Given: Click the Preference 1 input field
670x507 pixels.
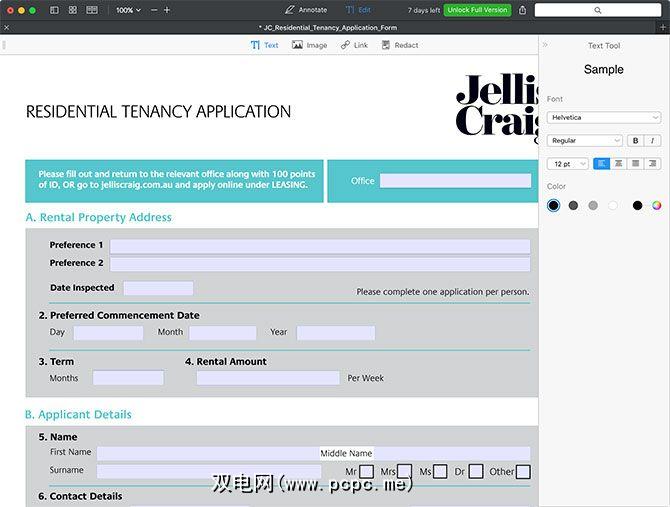Looking at the screenshot, I should (319, 246).
